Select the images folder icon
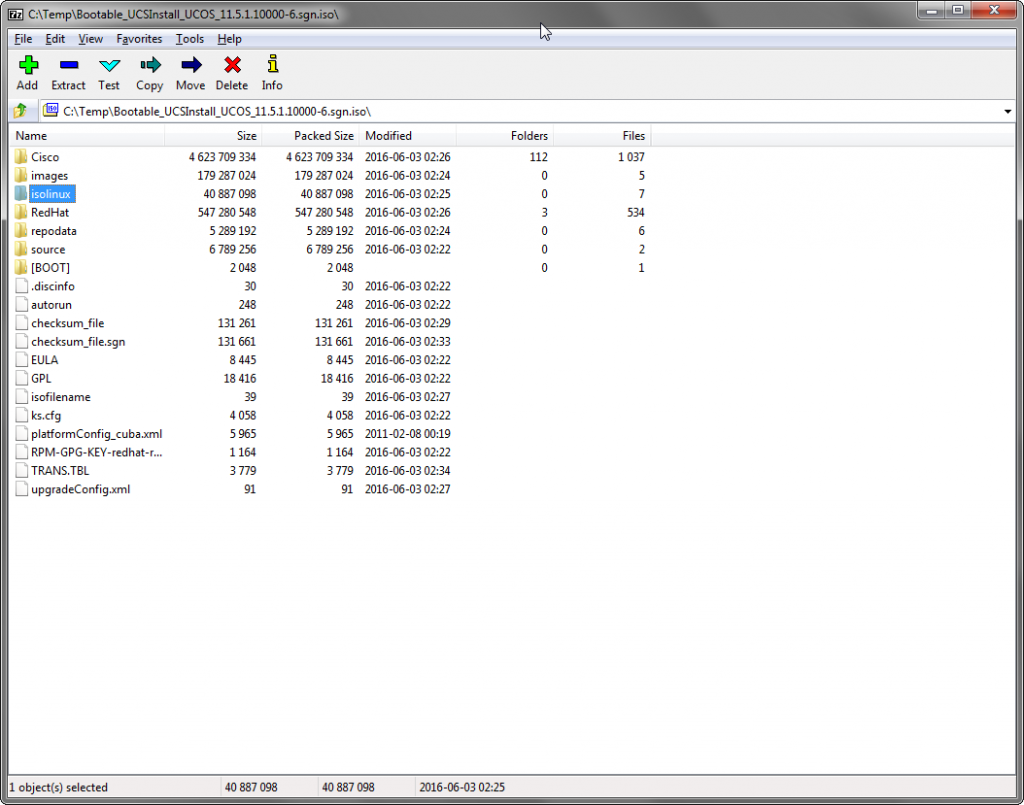Image resolution: width=1024 pixels, height=805 pixels. [21, 175]
